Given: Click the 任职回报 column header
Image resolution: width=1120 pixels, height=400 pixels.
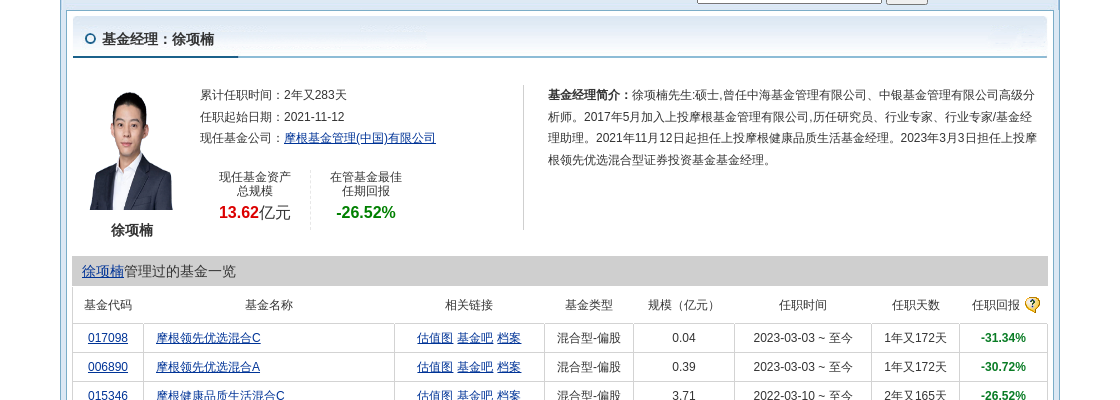Looking at the screenshot, I should (x=996, y=305).
